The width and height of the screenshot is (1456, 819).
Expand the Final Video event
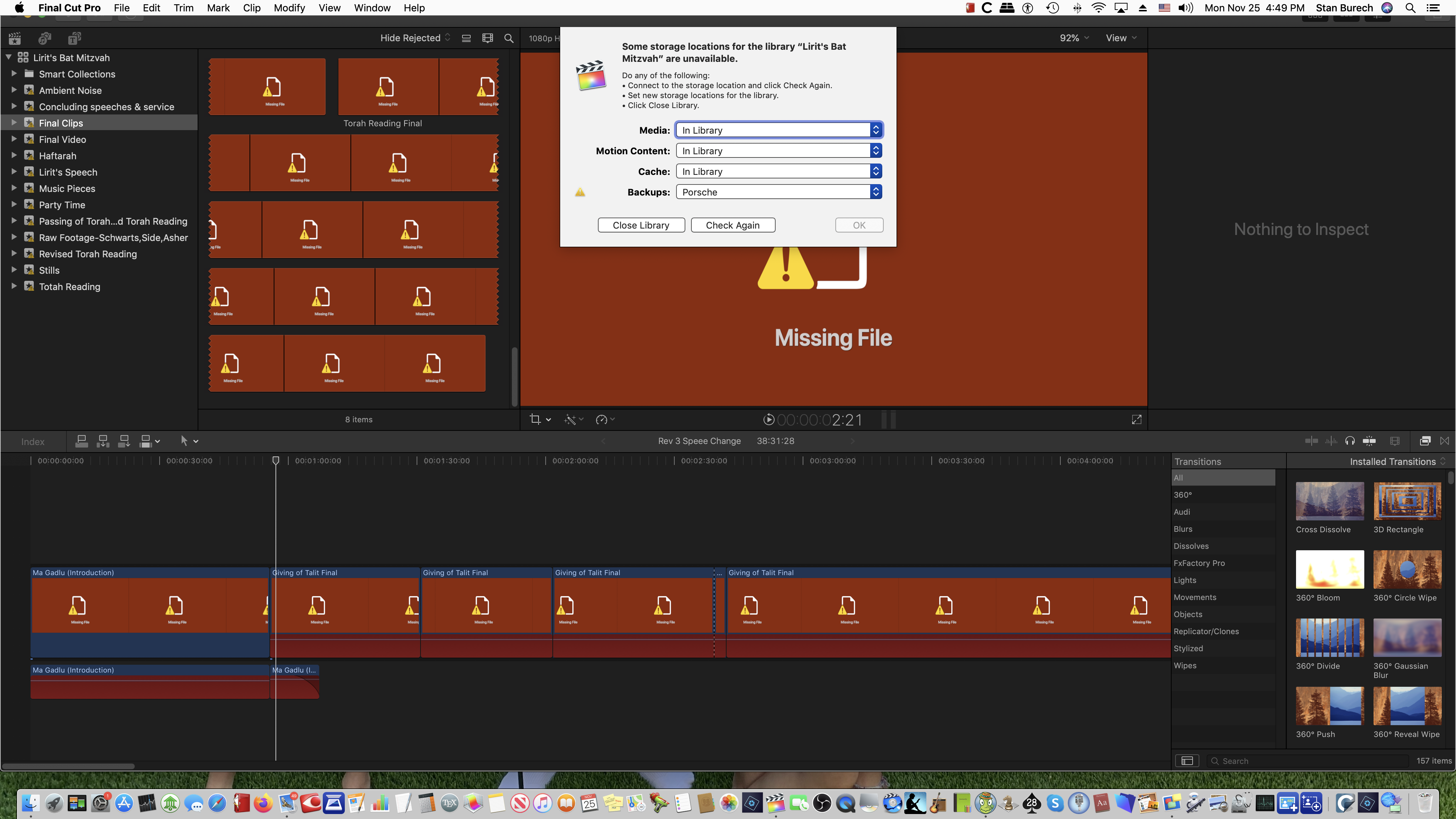14,139
